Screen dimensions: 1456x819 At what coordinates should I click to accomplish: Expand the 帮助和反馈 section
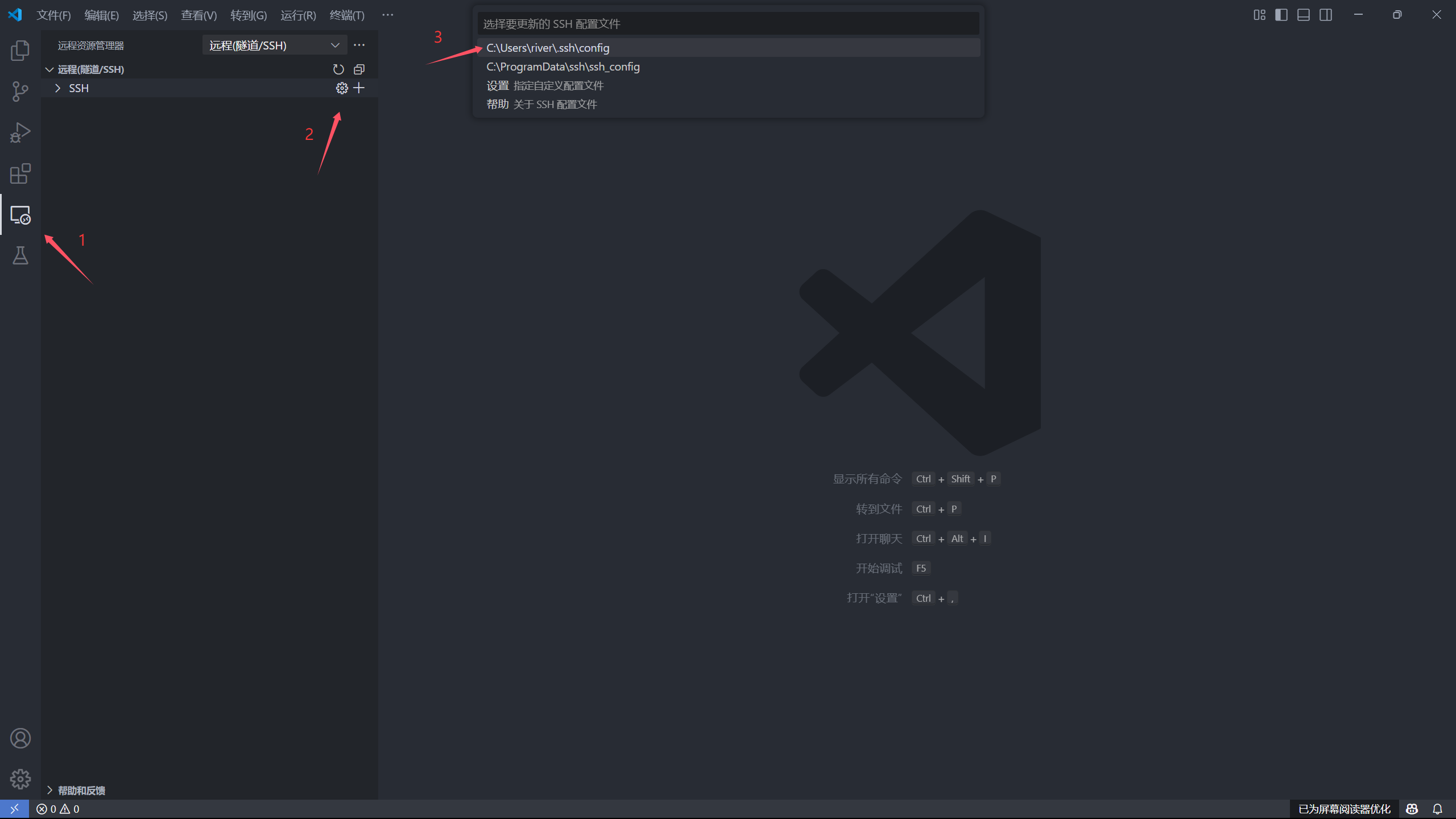(81, 791)
